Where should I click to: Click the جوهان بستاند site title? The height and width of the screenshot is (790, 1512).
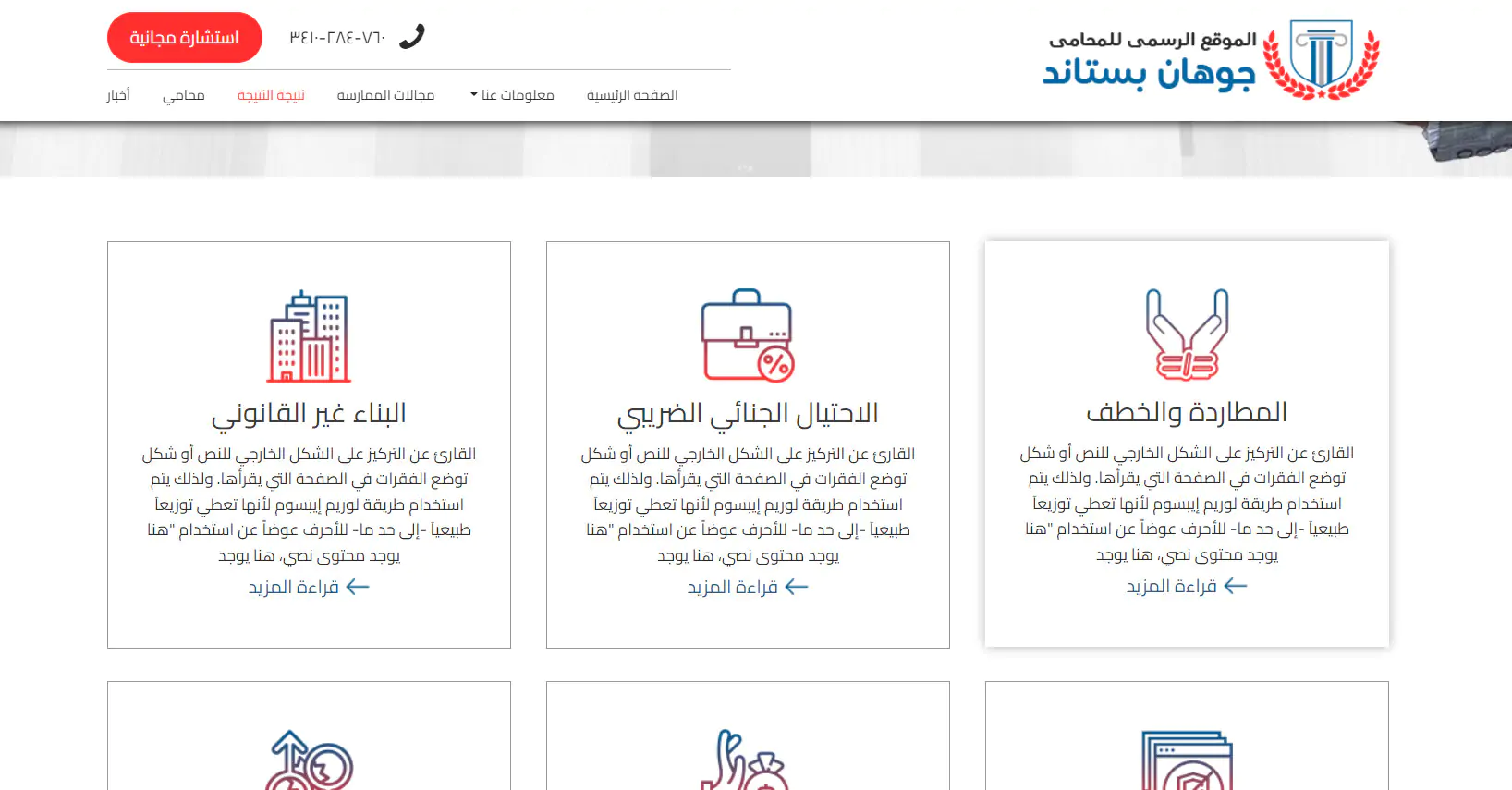tap(1149, 72)
